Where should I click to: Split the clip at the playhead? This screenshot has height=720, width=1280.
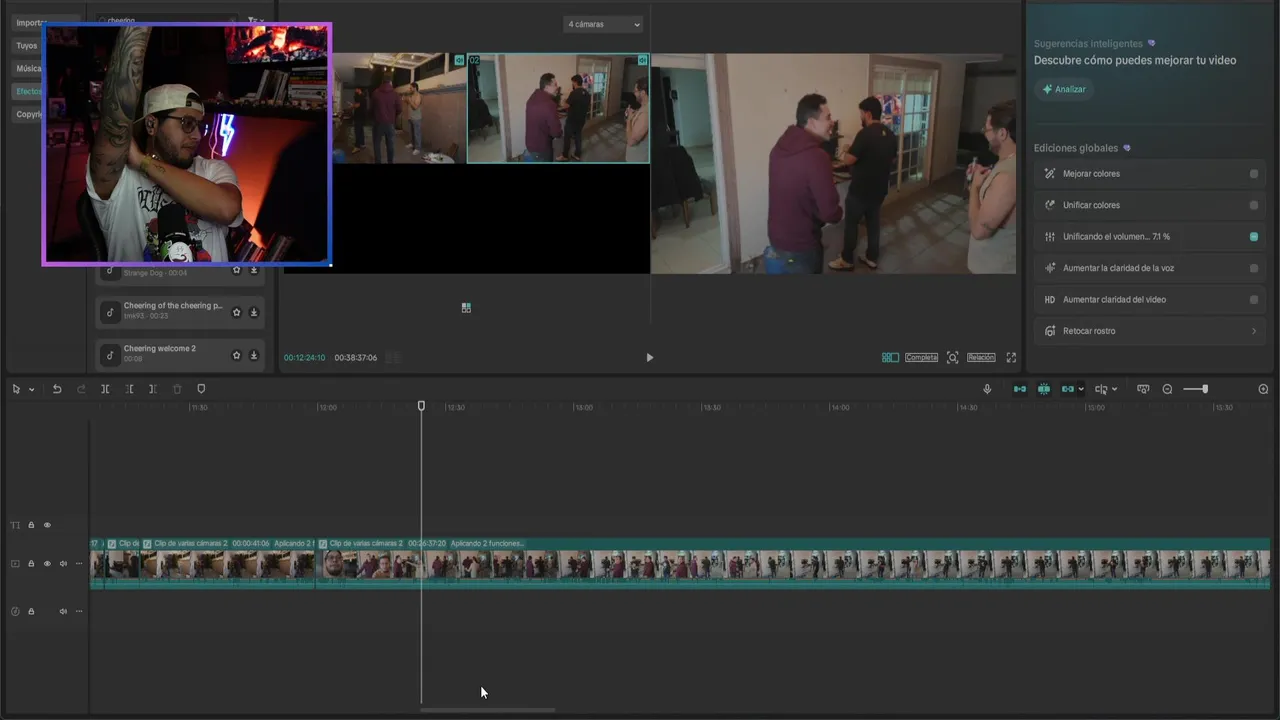(105, 389)
